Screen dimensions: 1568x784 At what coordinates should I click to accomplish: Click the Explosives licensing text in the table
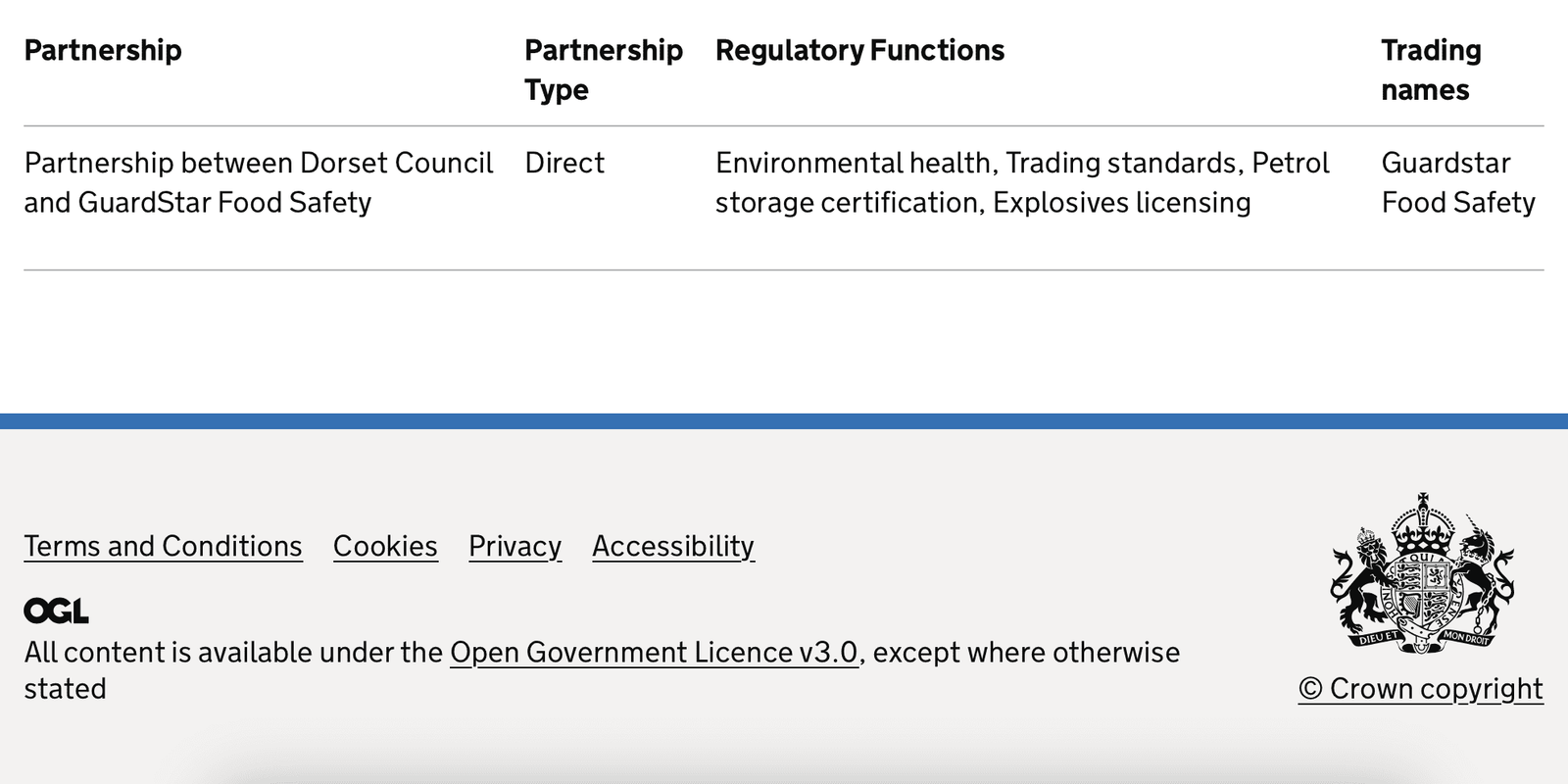(1121, 203)
